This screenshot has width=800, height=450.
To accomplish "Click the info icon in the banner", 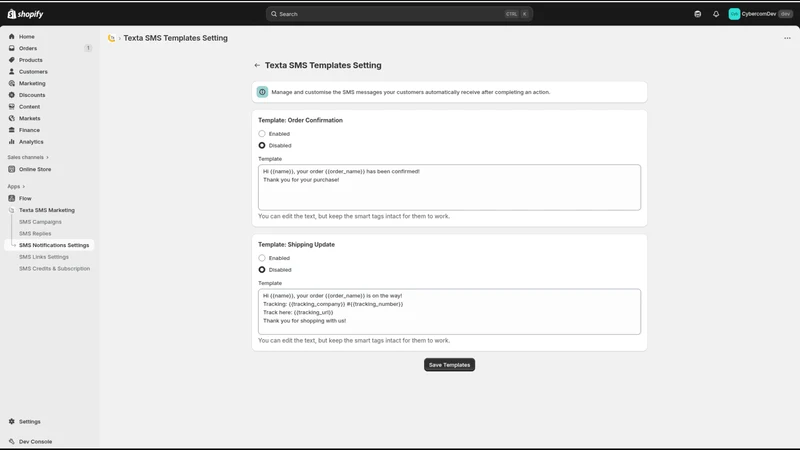I will [x=262, y=92].
